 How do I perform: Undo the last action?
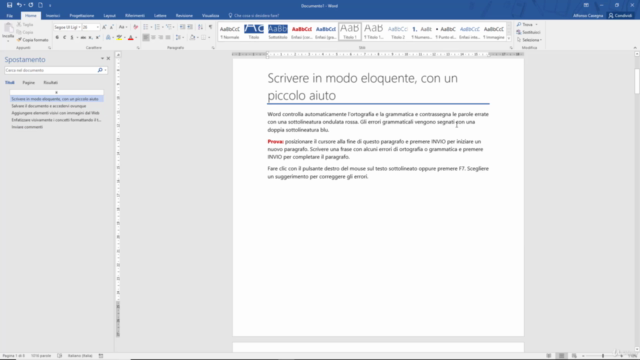19,5
